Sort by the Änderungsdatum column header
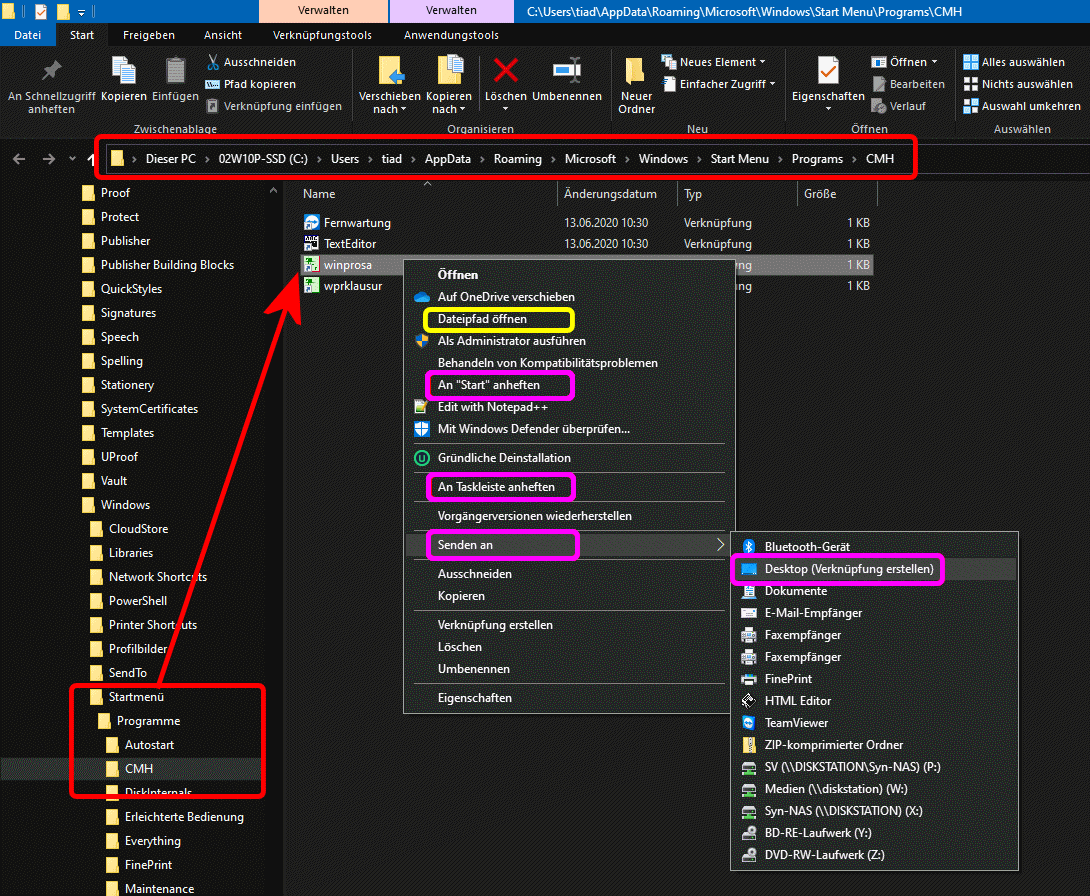The height and width of the screenshot is (896, 1090). click(x=610, y=194)
